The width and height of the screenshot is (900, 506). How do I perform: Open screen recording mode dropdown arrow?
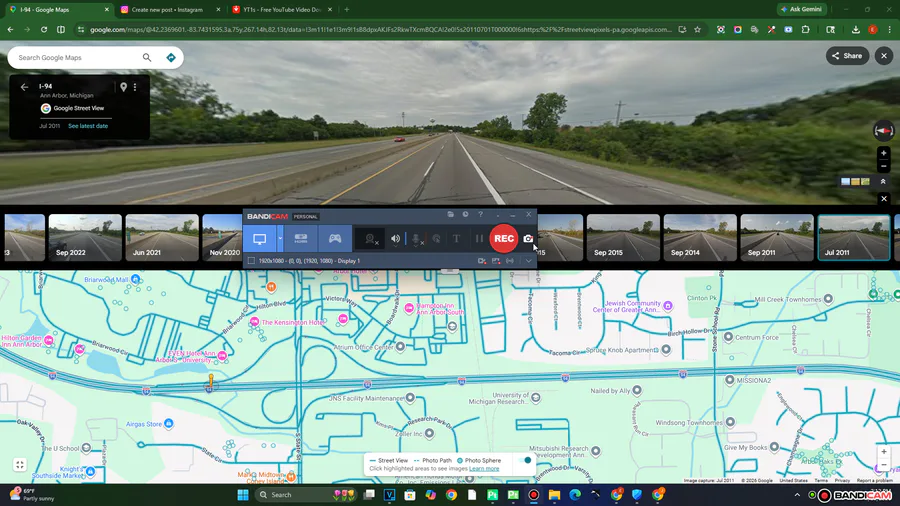tap(280, 239)
